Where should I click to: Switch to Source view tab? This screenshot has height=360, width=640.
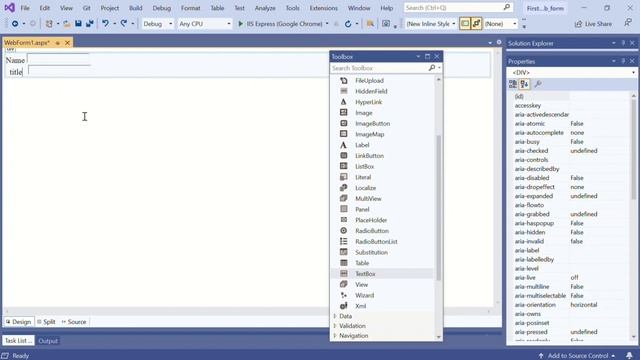click(x=74, y=322)
